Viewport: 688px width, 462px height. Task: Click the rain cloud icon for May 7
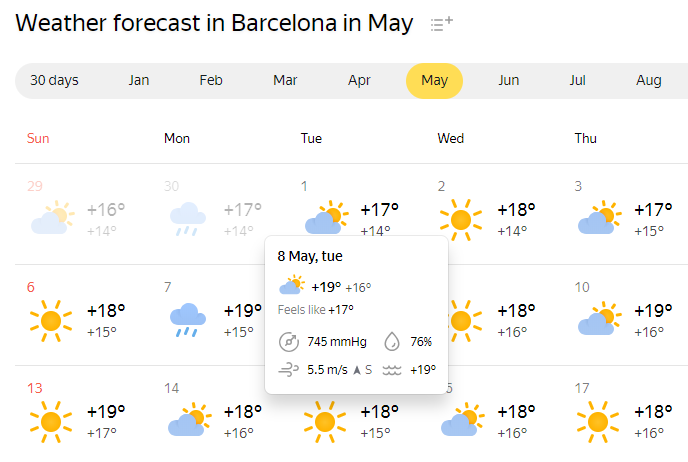(x=187, y=320)
